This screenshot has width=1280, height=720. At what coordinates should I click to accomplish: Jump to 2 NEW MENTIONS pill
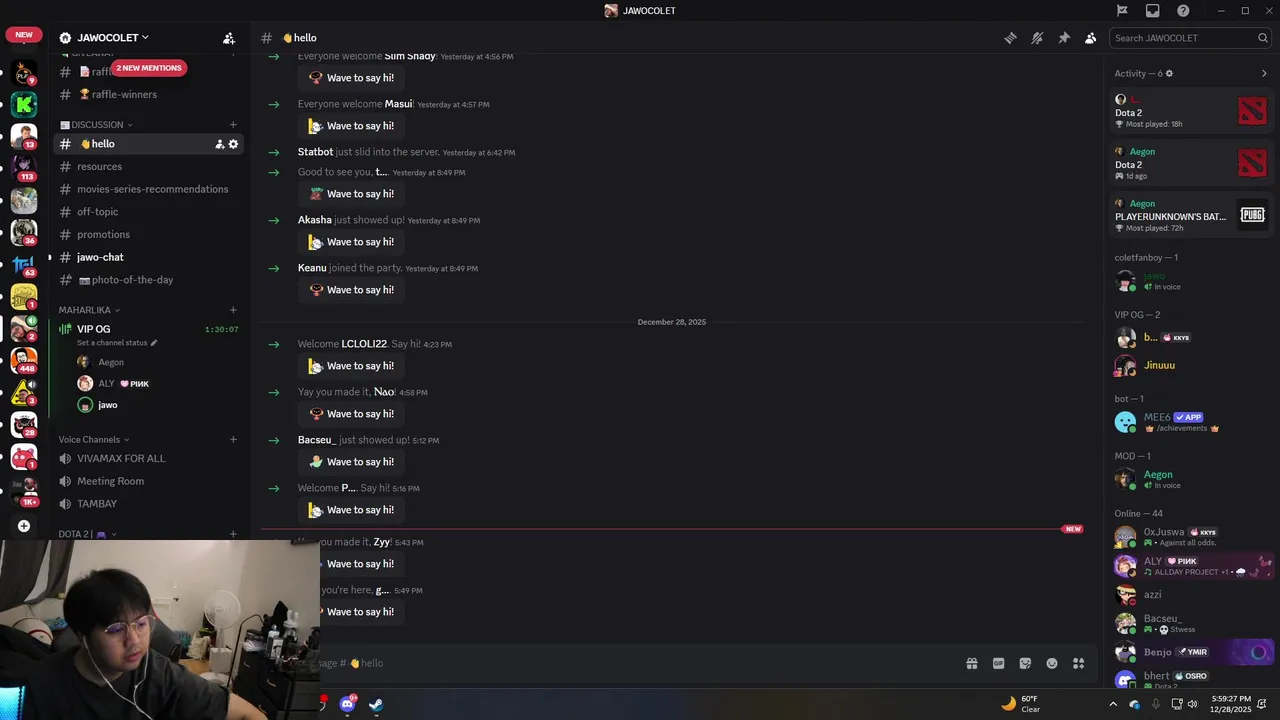tap(149, 68)
